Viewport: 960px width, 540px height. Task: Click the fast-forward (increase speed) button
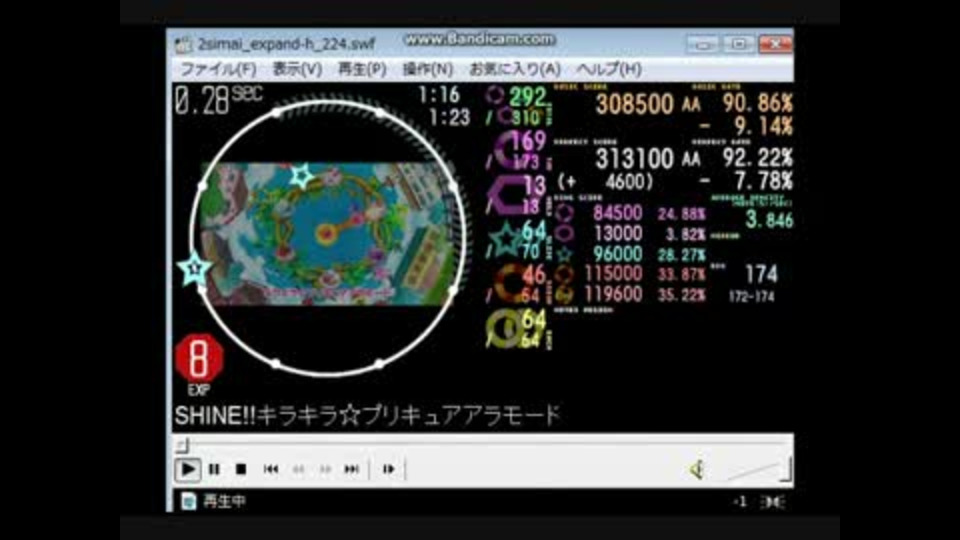(x=324, y=470)
